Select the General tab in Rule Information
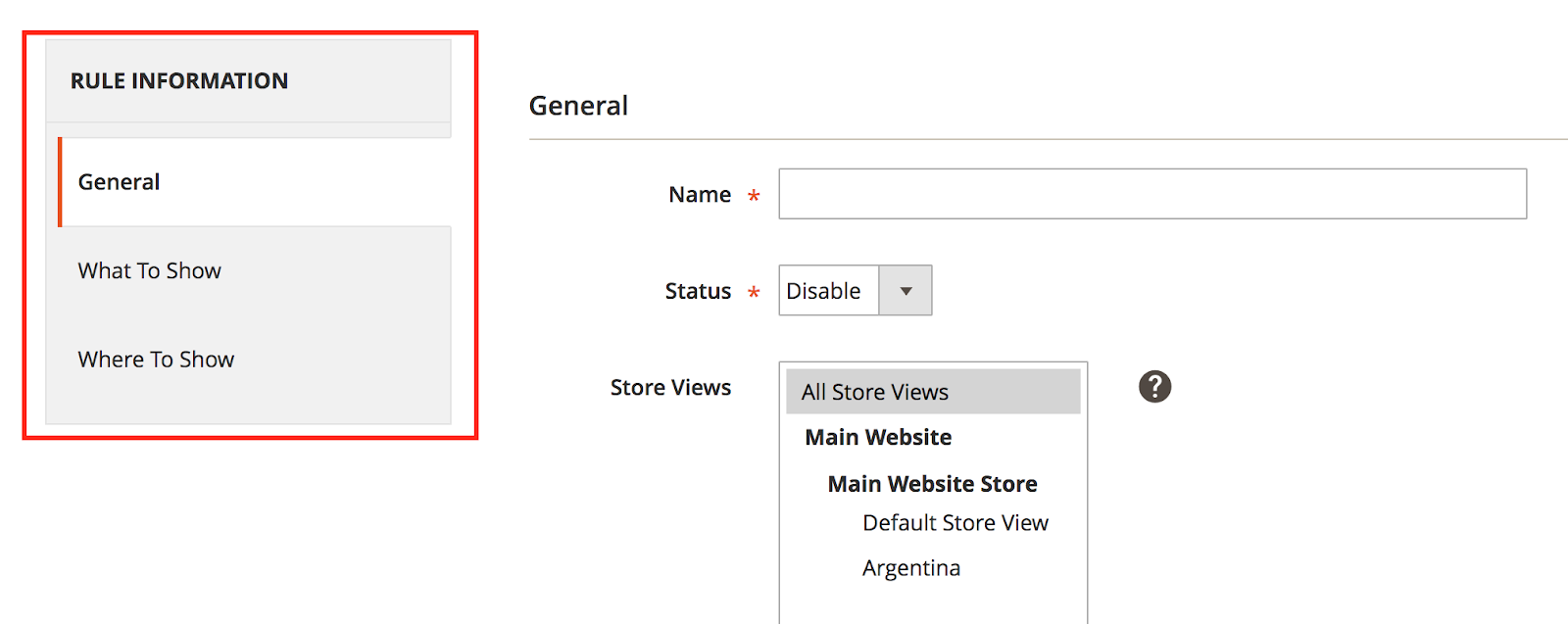 tap(255, 182)
